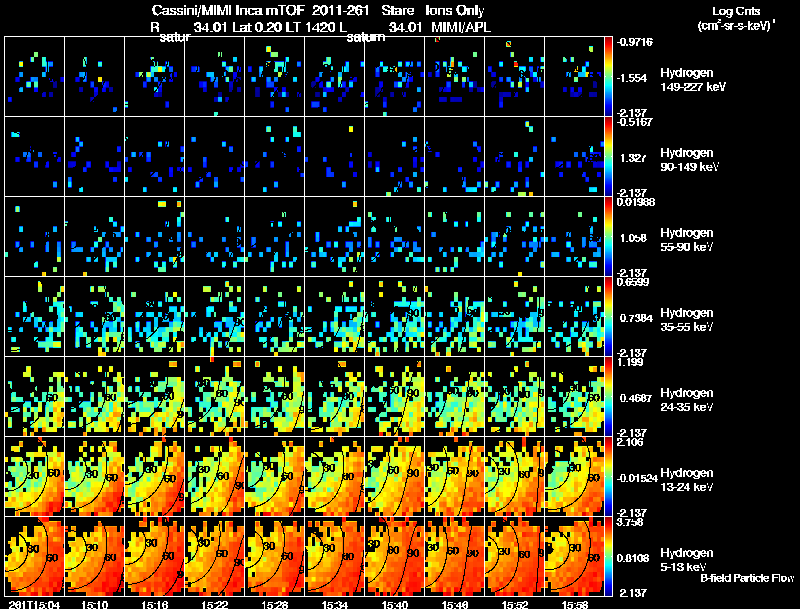Viewport: 800px width, 609px height.
Task: Select the '-0.01524' color scale value
Action: [x=637, y=478]
